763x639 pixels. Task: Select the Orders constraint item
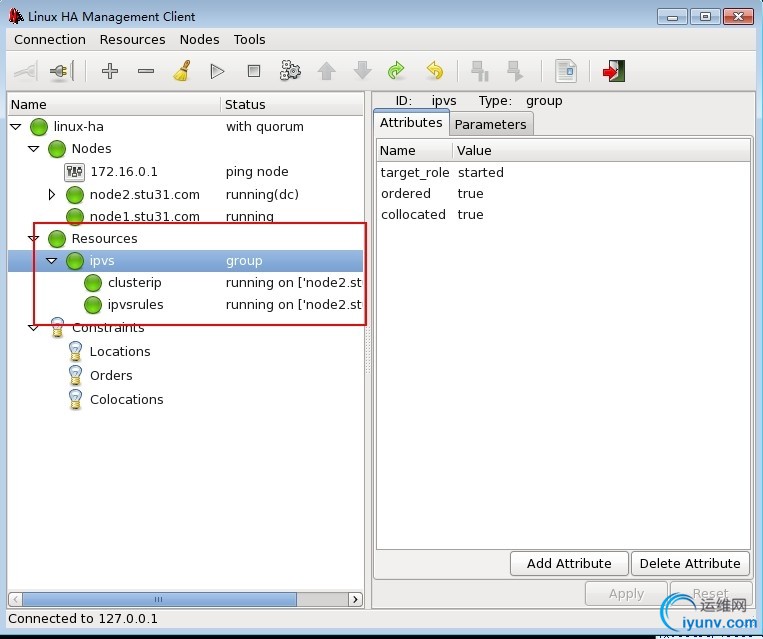pyautogui.click(x=111, y=375)
